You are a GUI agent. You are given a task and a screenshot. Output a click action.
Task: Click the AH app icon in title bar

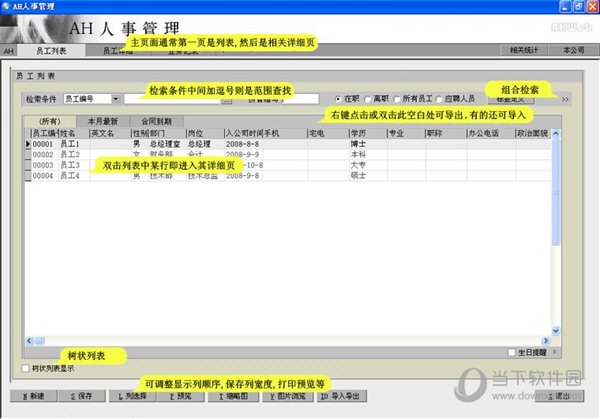coord(6,6)
